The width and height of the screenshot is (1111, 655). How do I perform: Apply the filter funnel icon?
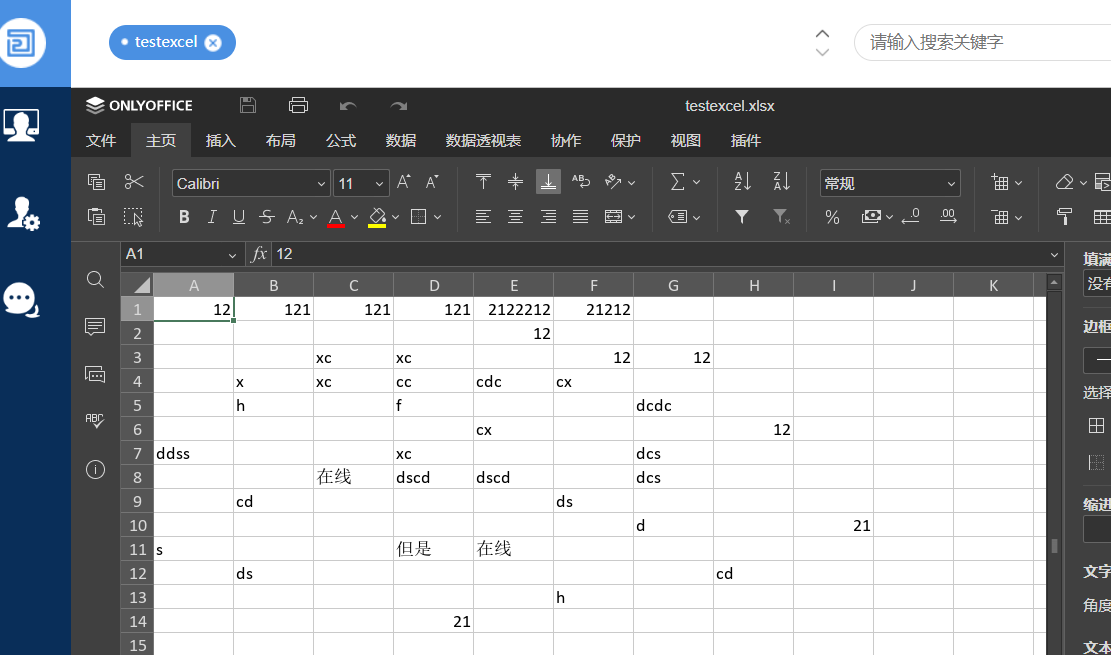pos(742,216)
